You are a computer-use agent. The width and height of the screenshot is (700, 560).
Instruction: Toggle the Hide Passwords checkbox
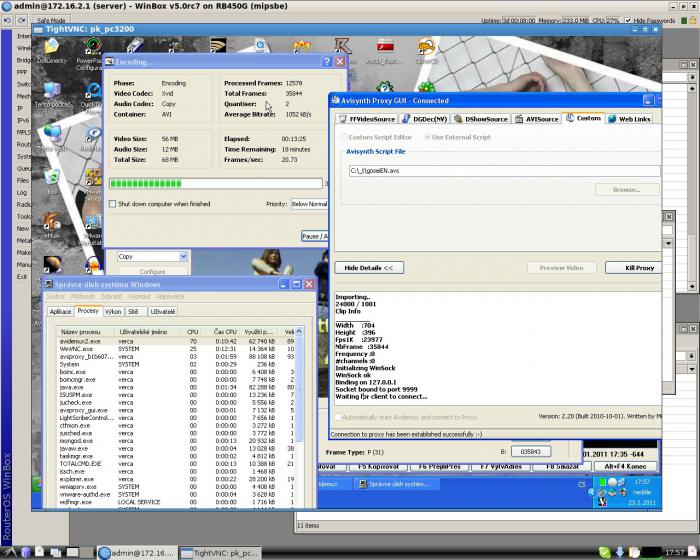coord(628,20)
